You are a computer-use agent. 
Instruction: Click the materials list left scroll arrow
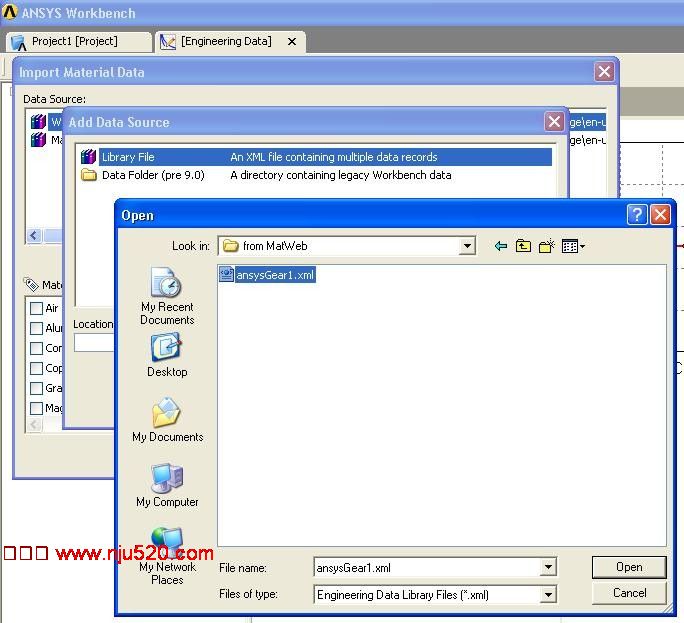tap(34, 424)
